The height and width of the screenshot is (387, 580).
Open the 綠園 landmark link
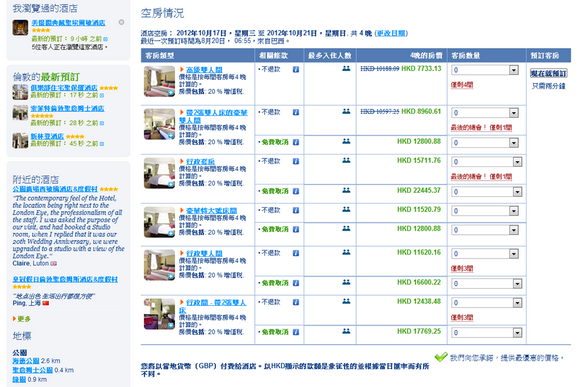pyautogui.click(x=19, y=379)
